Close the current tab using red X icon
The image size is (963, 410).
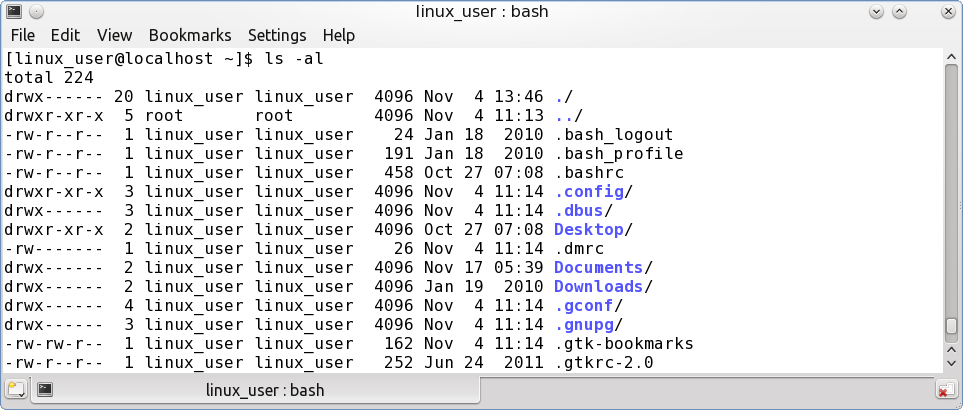click(x=946, y=390)
